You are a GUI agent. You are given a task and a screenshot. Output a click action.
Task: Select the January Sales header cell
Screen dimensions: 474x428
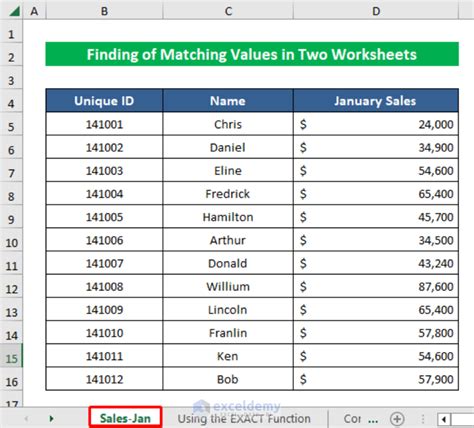click(x=376, y=101)
